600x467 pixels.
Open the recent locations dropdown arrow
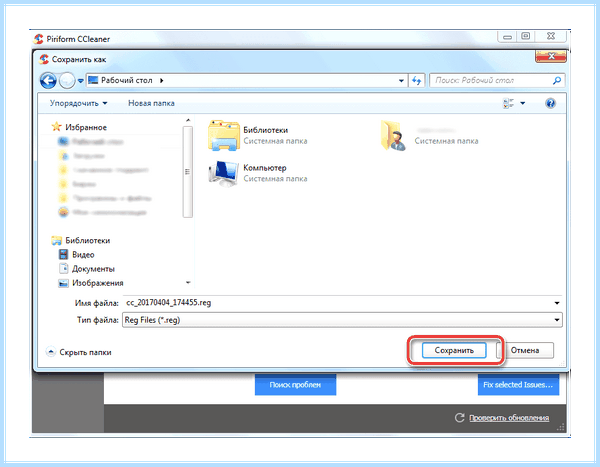(80, 81)
